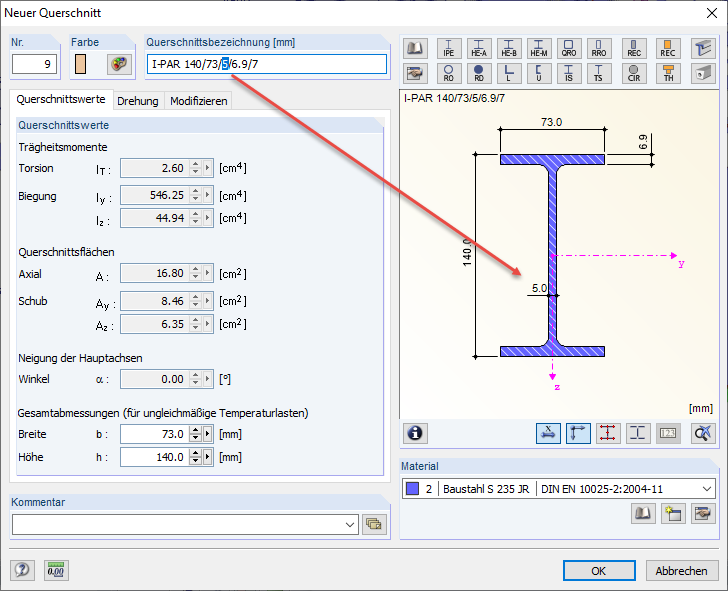Click the help question mark button
The image size is (728, 591).
click(22, 570)
